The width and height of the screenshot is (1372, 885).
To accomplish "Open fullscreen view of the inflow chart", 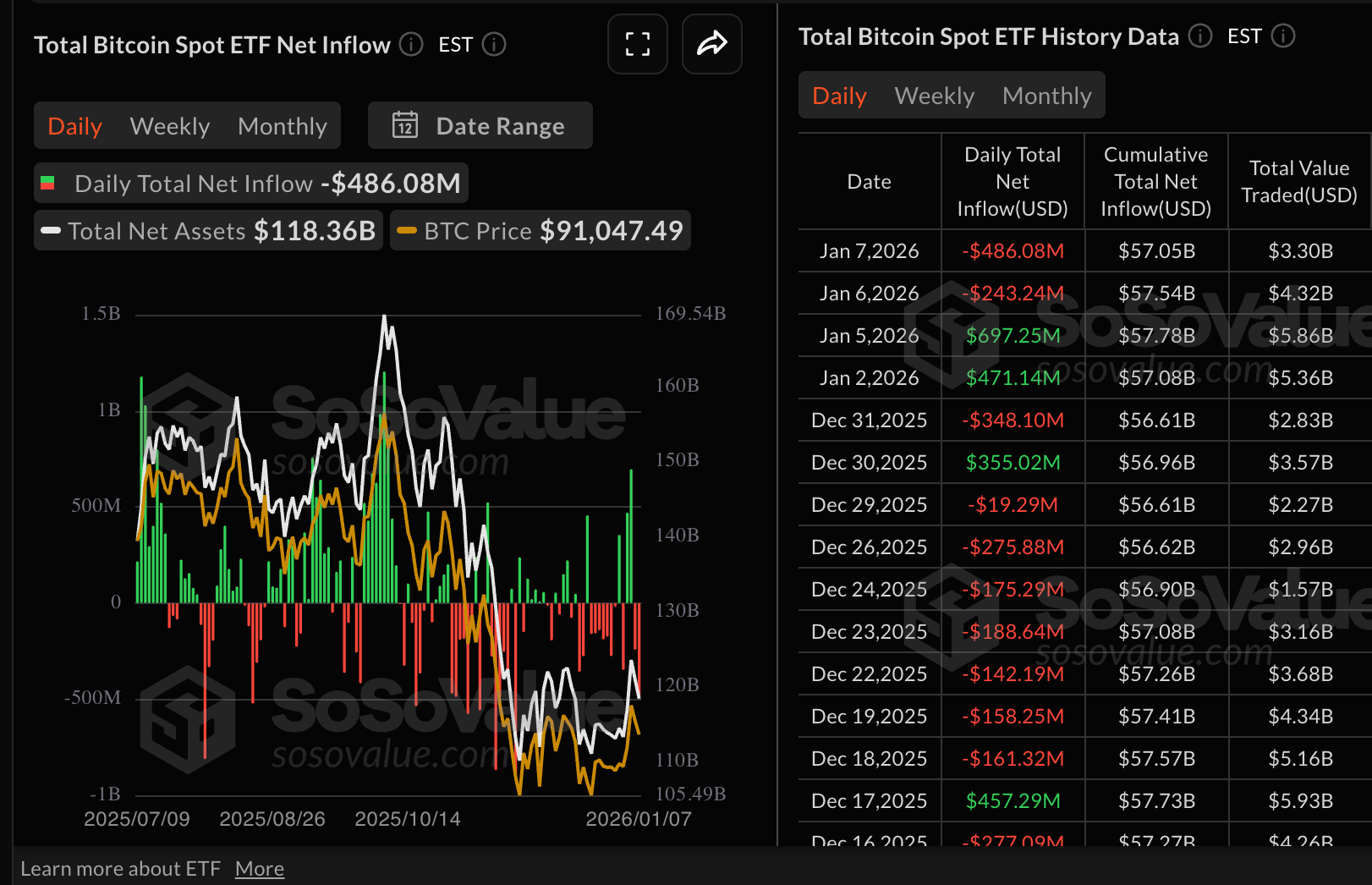I will click(x=637, y=44).
